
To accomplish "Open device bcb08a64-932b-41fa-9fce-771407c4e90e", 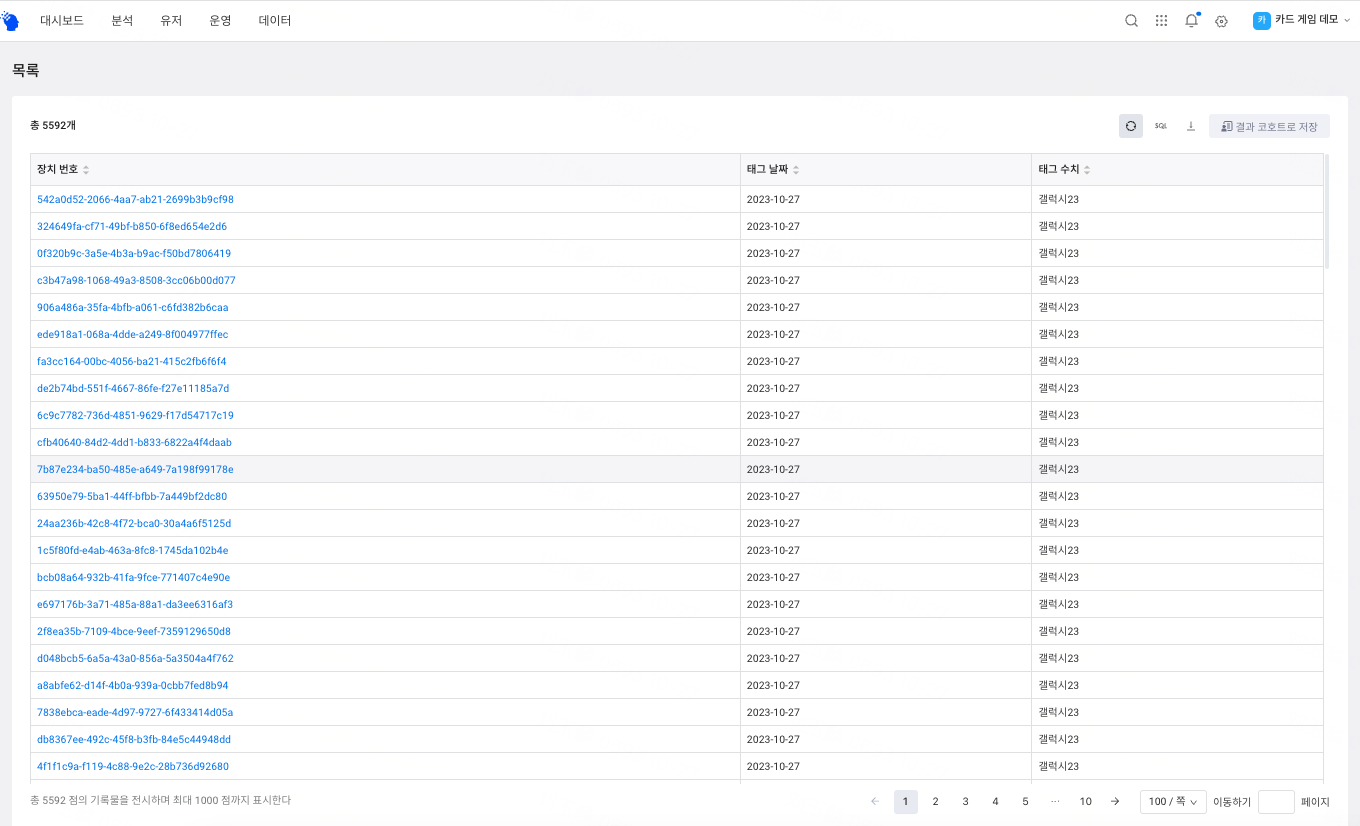I will point(133,577).
